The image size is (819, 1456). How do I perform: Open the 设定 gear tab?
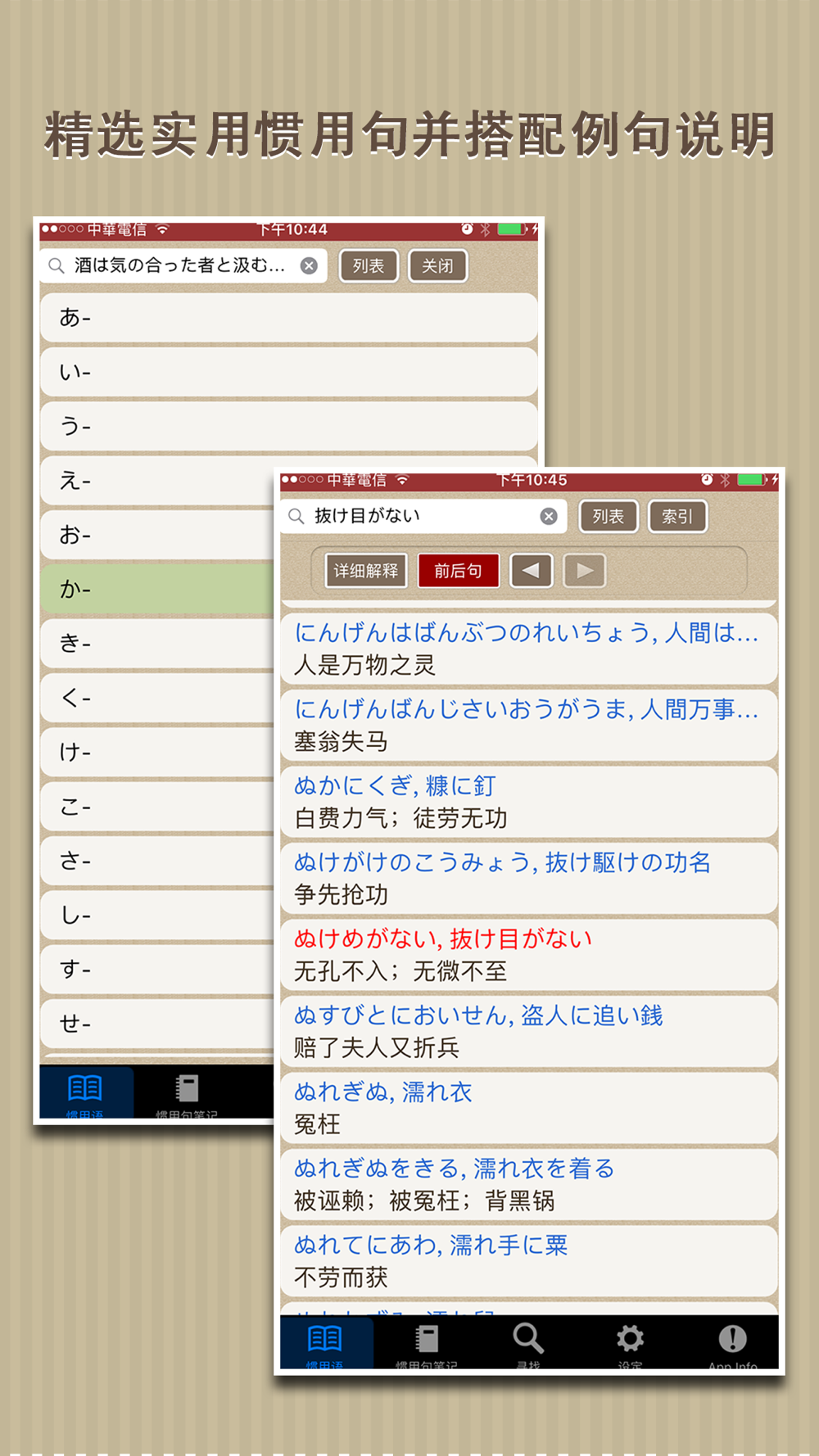point(630,1344)
